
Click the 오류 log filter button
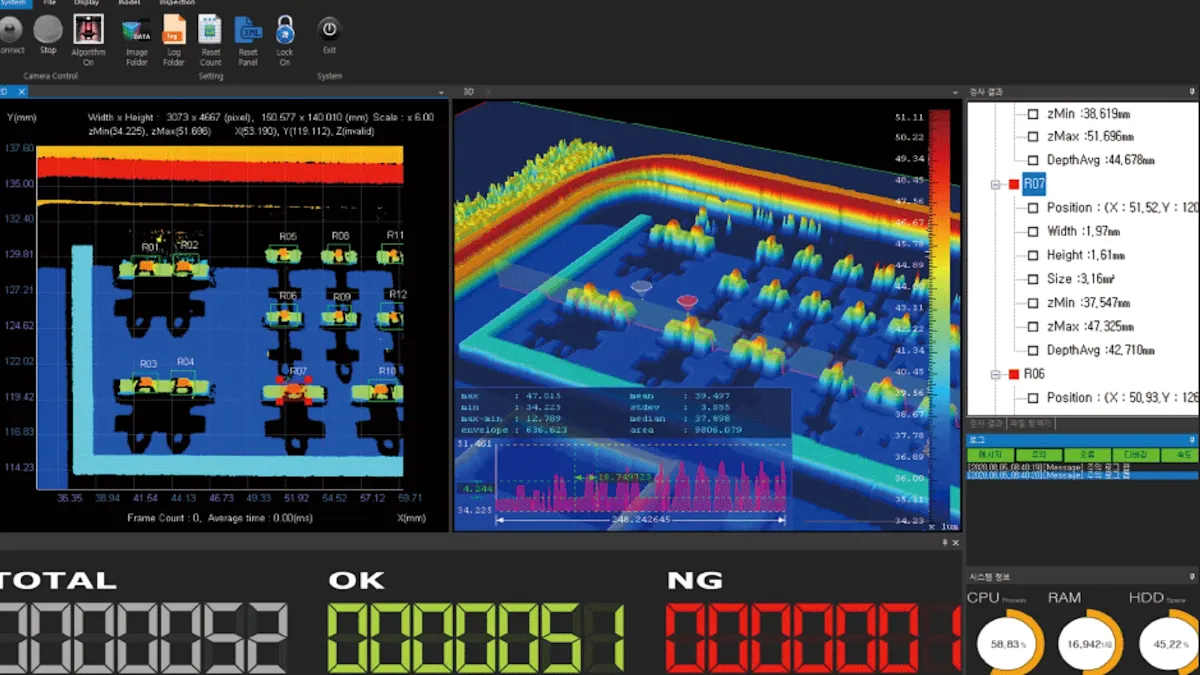1086,455
